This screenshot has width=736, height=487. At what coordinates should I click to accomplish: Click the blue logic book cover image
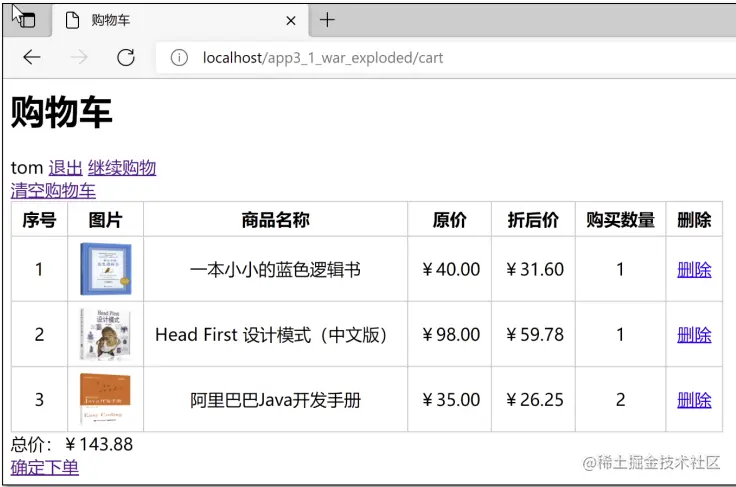coord(105,269)
